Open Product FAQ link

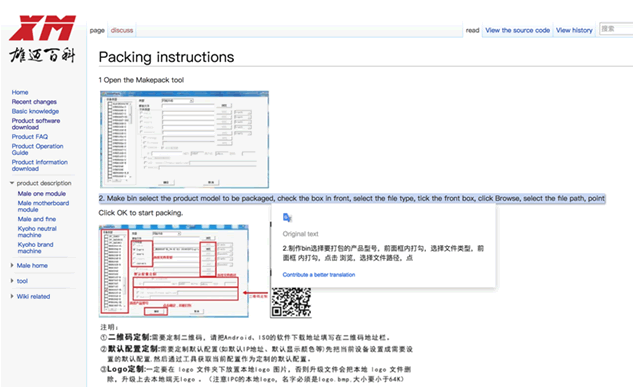pyautogui.click(x=29, y=136)
